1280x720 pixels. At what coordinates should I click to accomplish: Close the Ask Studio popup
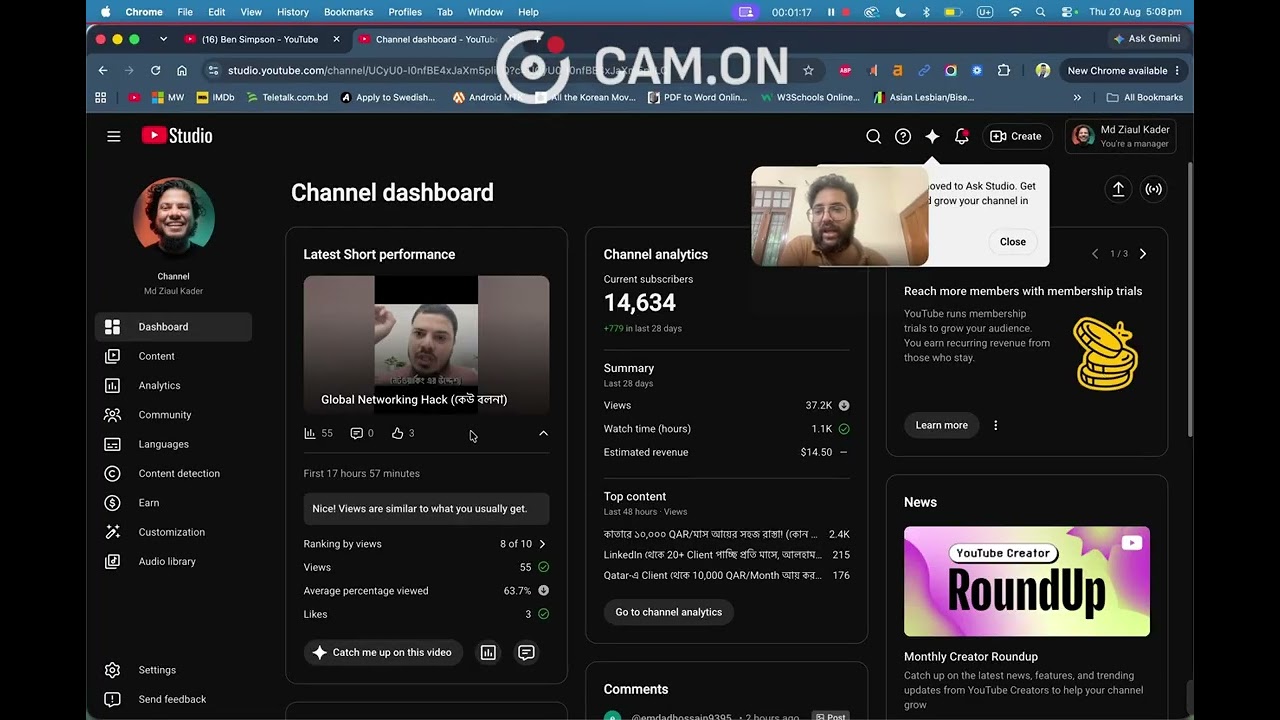coord(1012,242)
